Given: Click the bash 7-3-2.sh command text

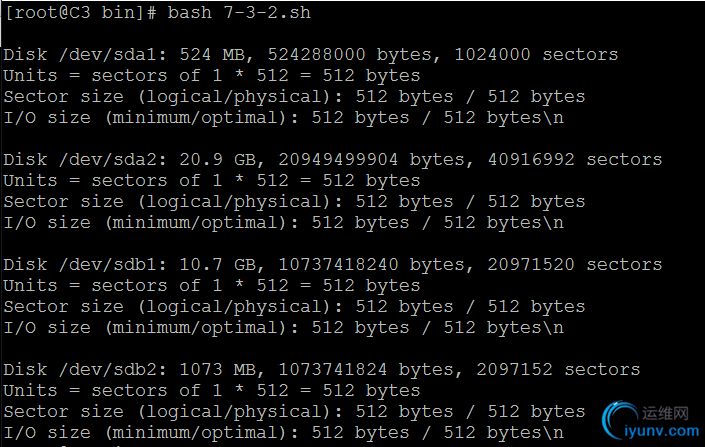Looking at the screenshot, I should click(239, 13).
